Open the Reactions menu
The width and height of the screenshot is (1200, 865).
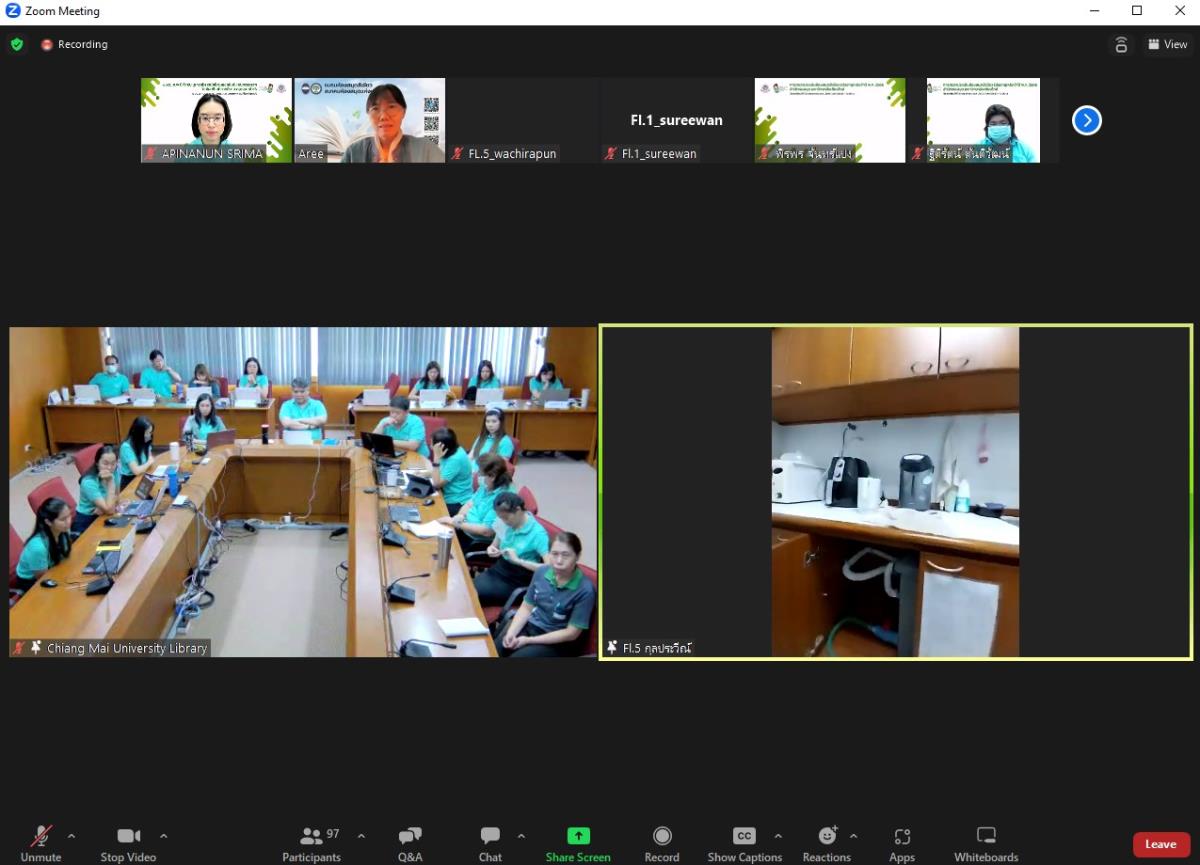click(826, 843)
